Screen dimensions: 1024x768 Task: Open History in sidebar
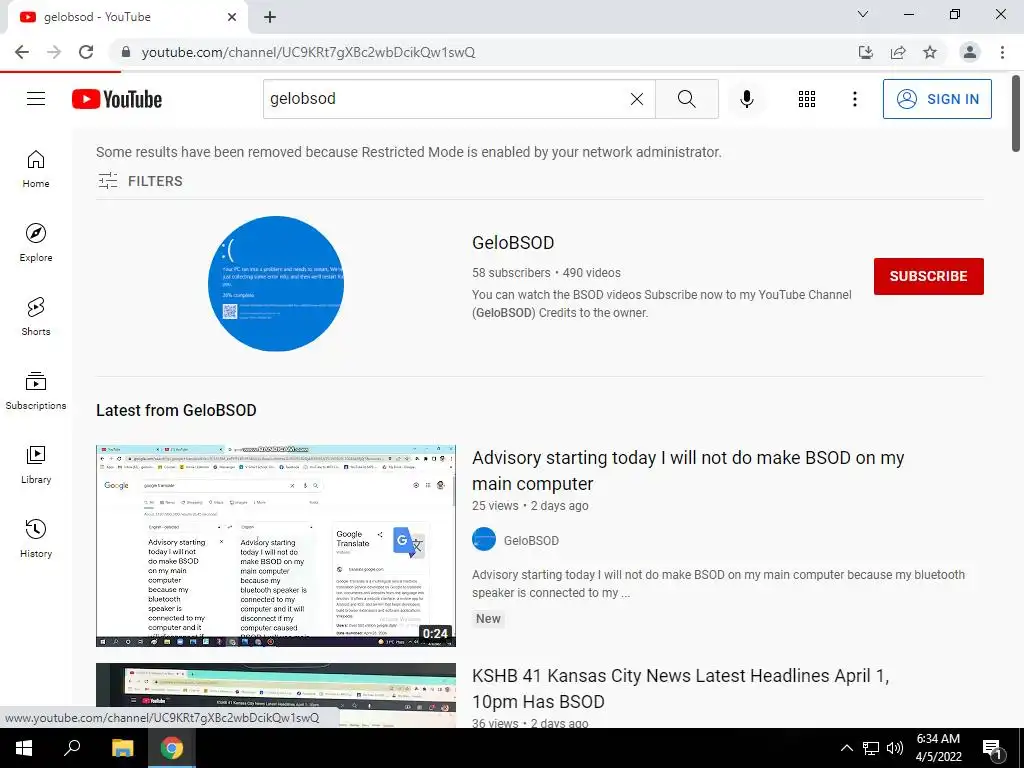click(36, 539)
